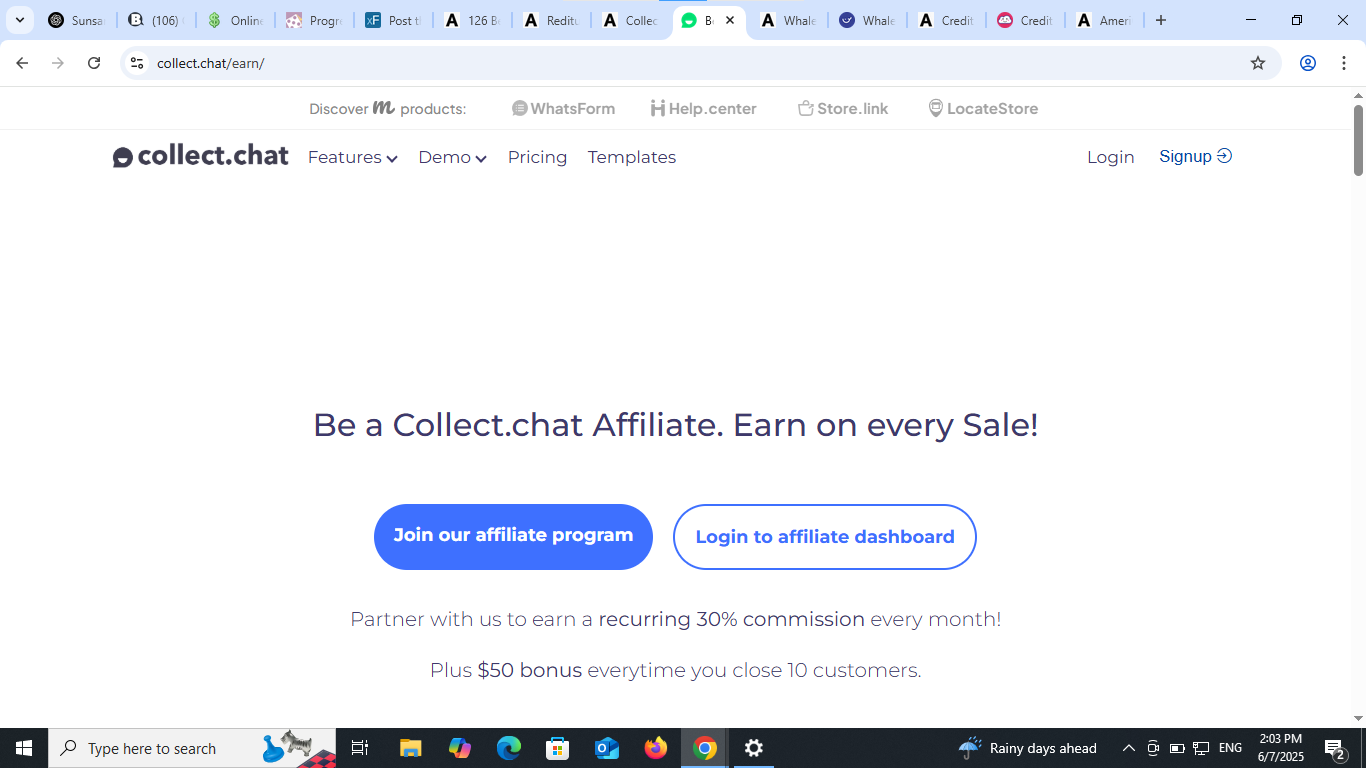Expand the Demo dropdown
Viewport: 1366px width, 768px height.
click(x=453, y=157)
